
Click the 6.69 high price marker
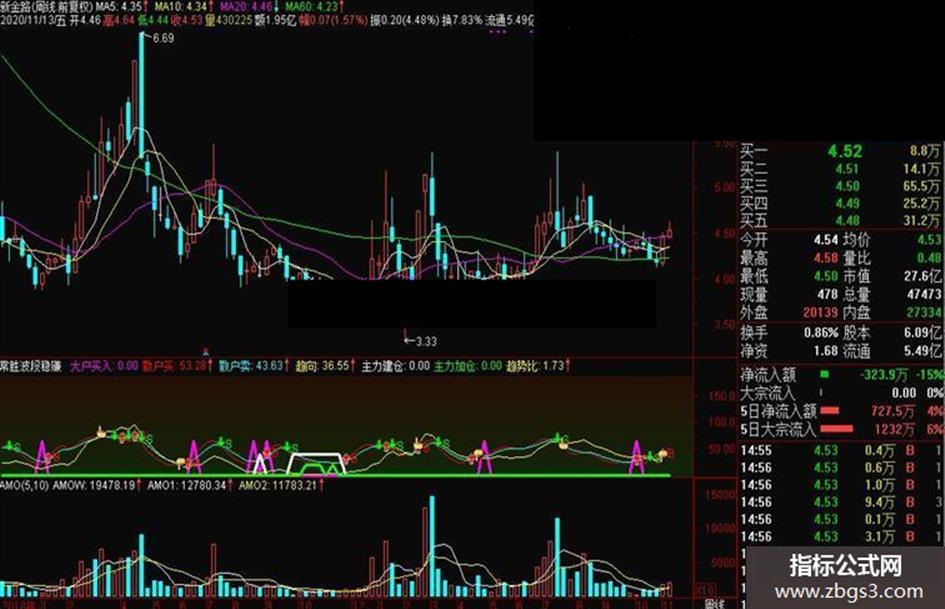point(163,38)
